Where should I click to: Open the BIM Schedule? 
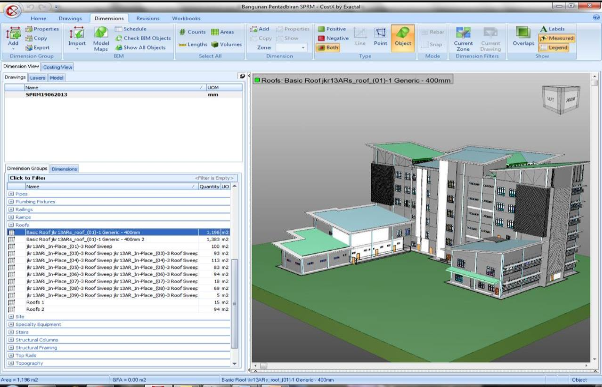[131, 29]
